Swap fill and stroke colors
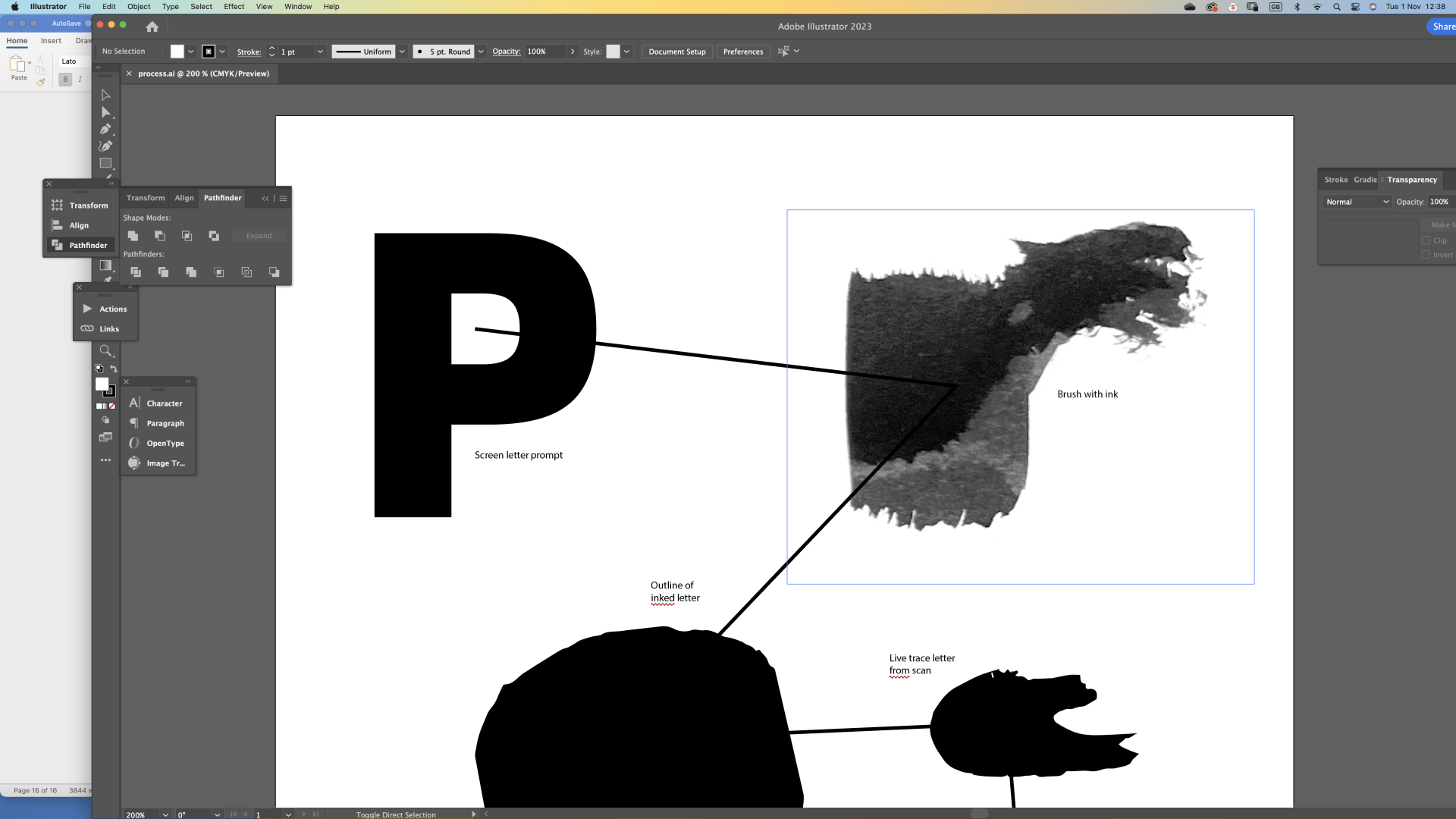 pyautogui.click(x=114, y=369)
